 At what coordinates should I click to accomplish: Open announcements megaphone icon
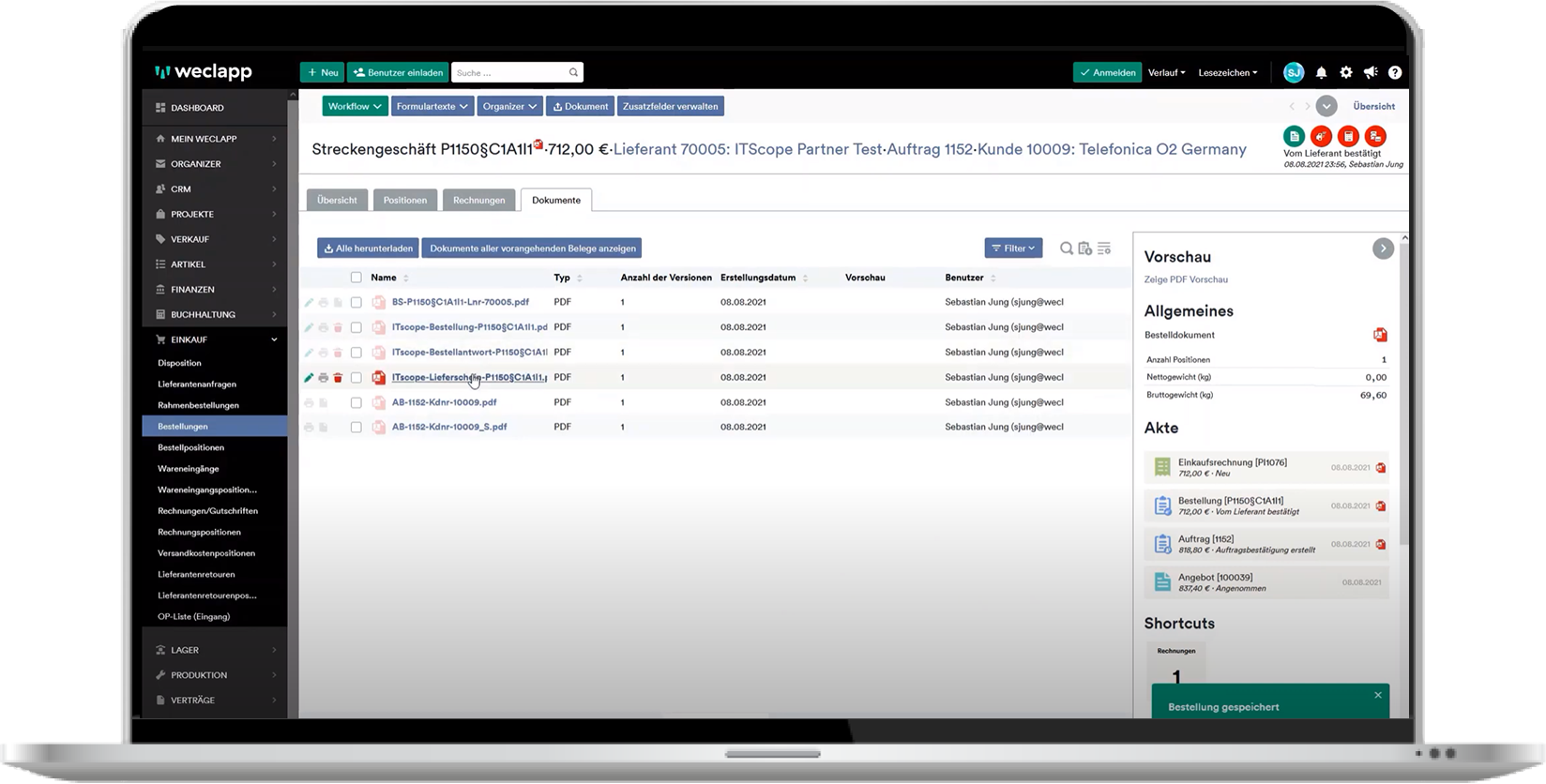coord(1371,72)
